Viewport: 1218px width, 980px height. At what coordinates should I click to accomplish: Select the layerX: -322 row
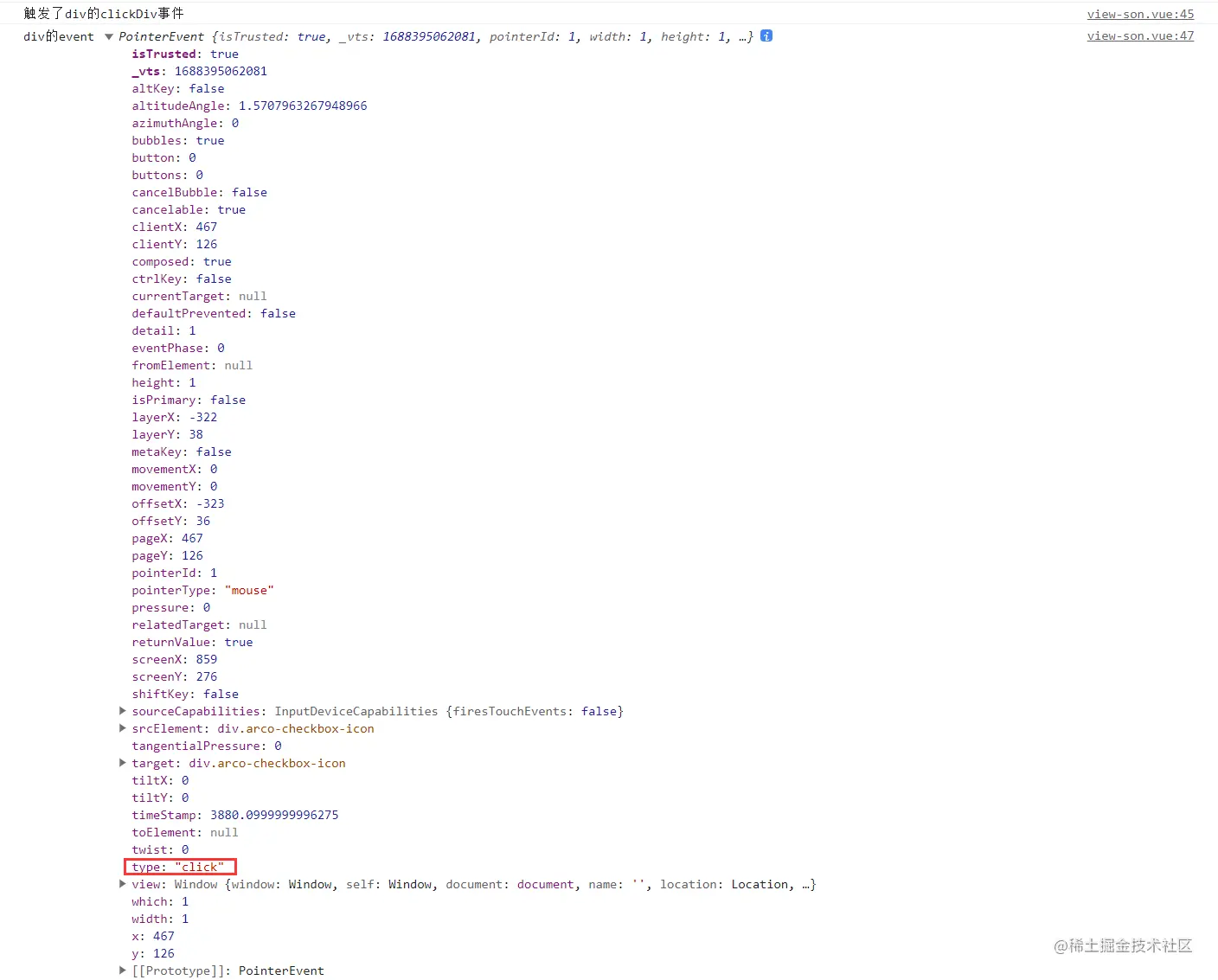coord(175,417)
